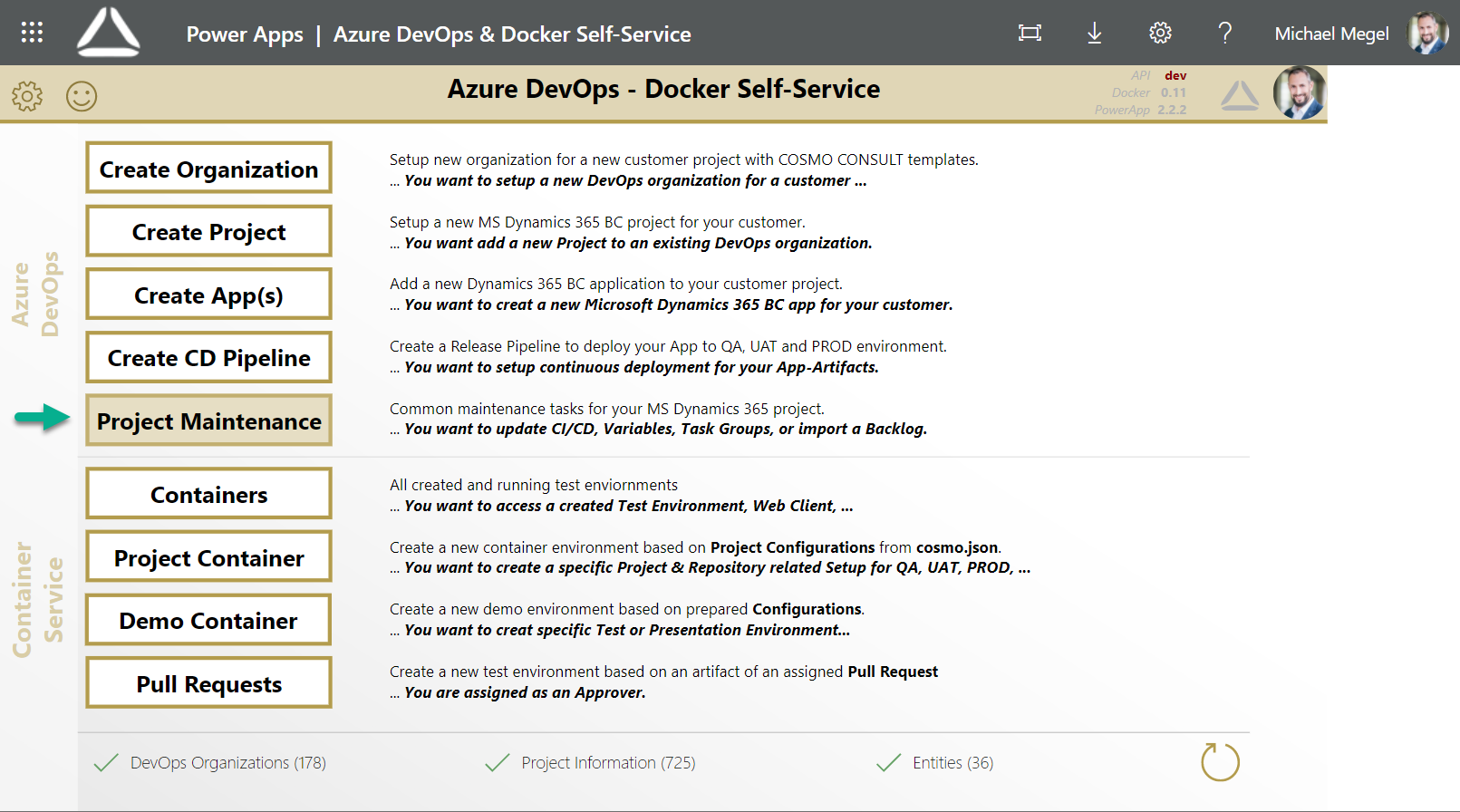Click the Power Apps title text
Viewport: 1460px width, 812px height.
pos(245,34)
